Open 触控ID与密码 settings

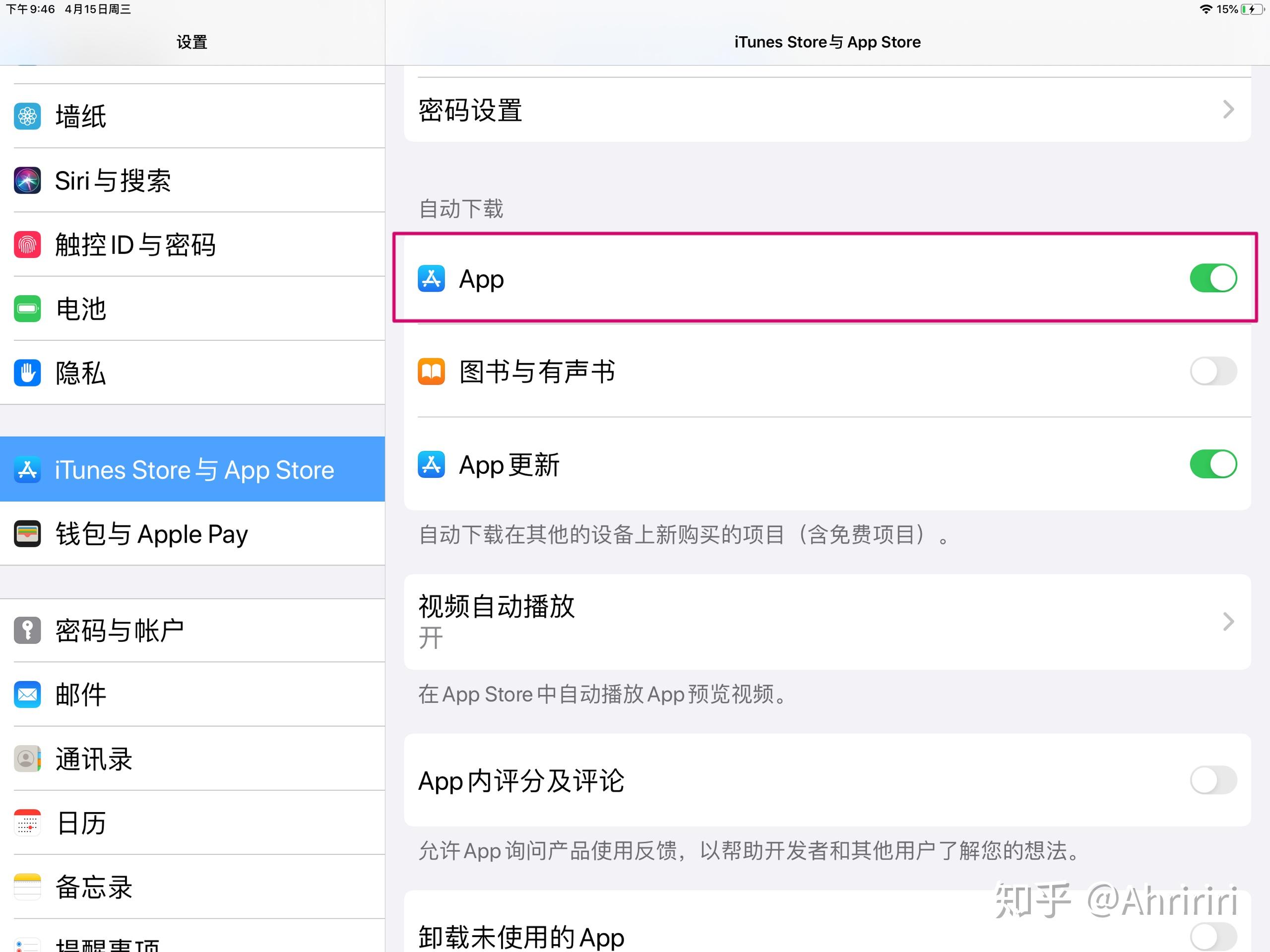pos(192,245)
